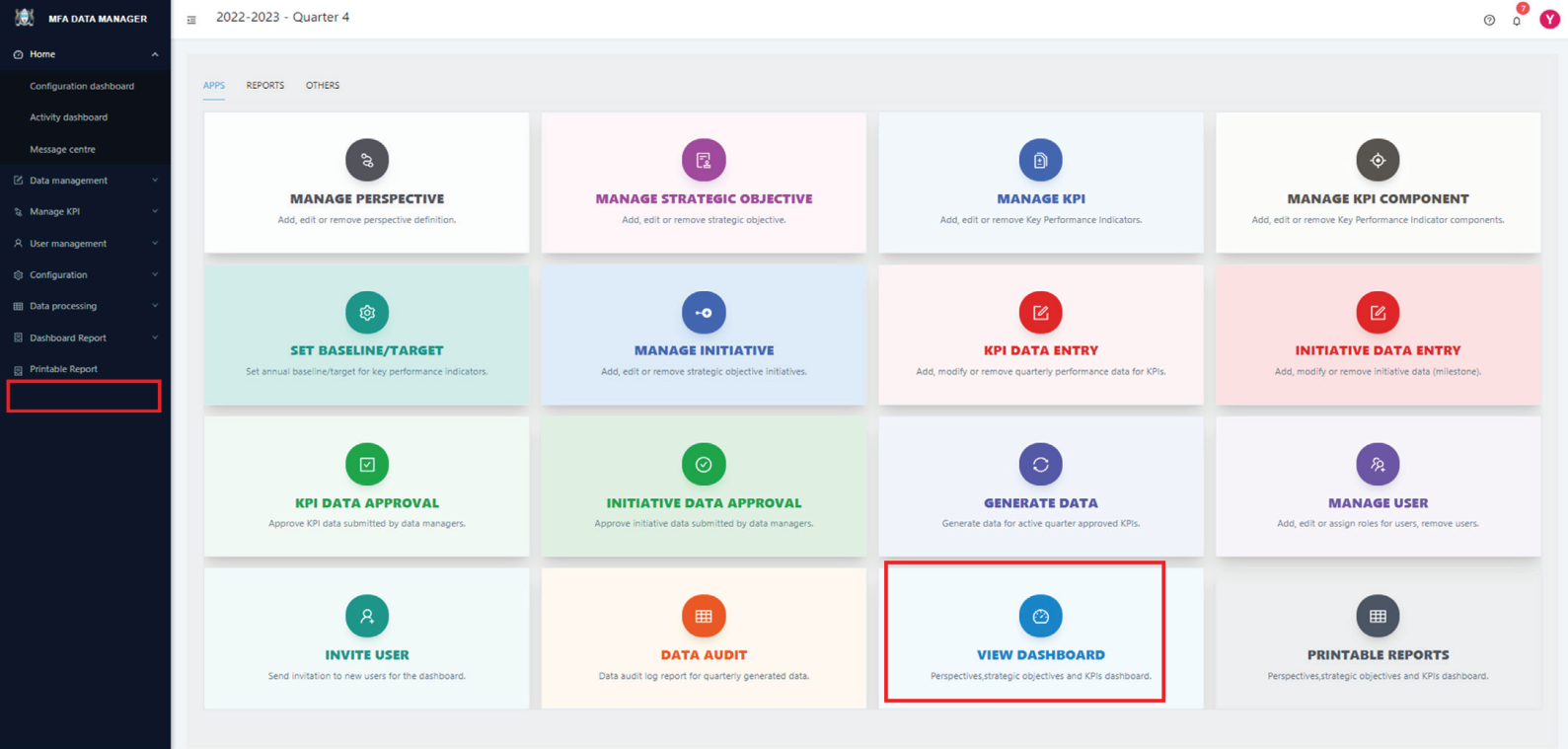Click the MANAGE KPI card title
1568x749 pixels.
point(1041,198)
